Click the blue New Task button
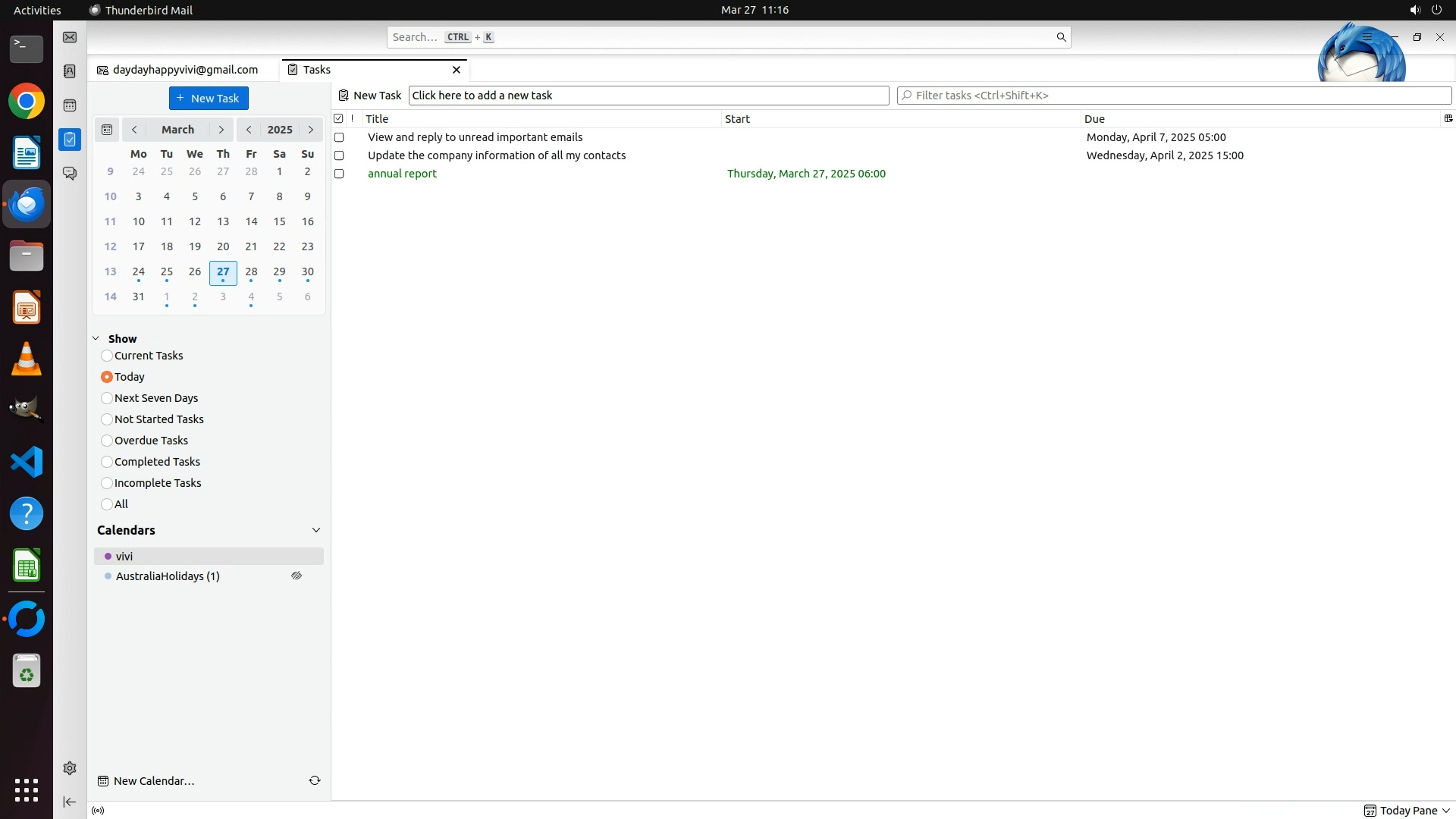Image resolution: width=1456 pixels, height=819 pixels. pos(209,99)
